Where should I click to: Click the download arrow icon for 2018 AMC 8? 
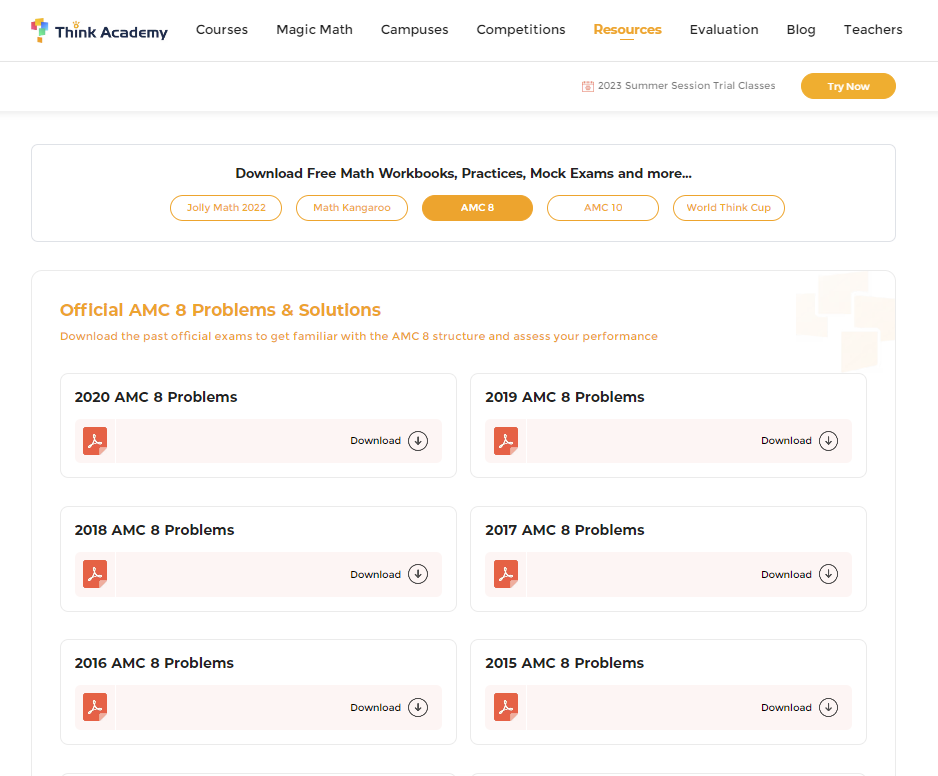point(418,574)
